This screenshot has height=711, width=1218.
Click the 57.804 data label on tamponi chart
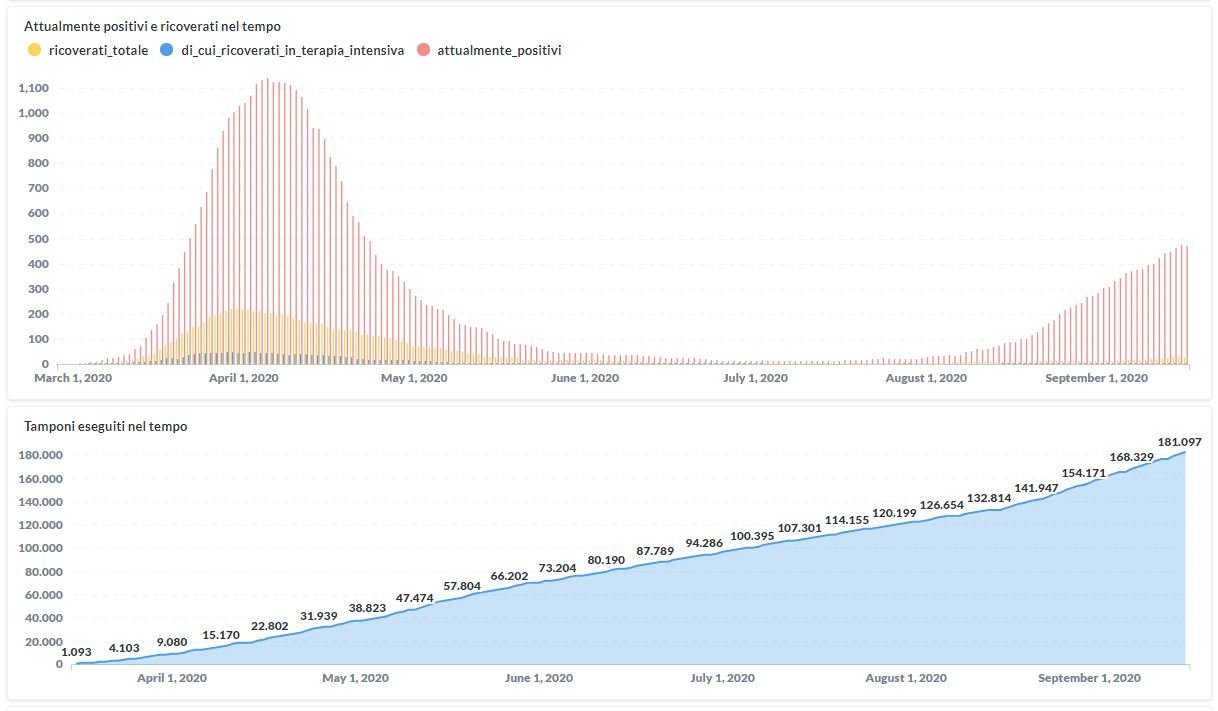(463, 585)
